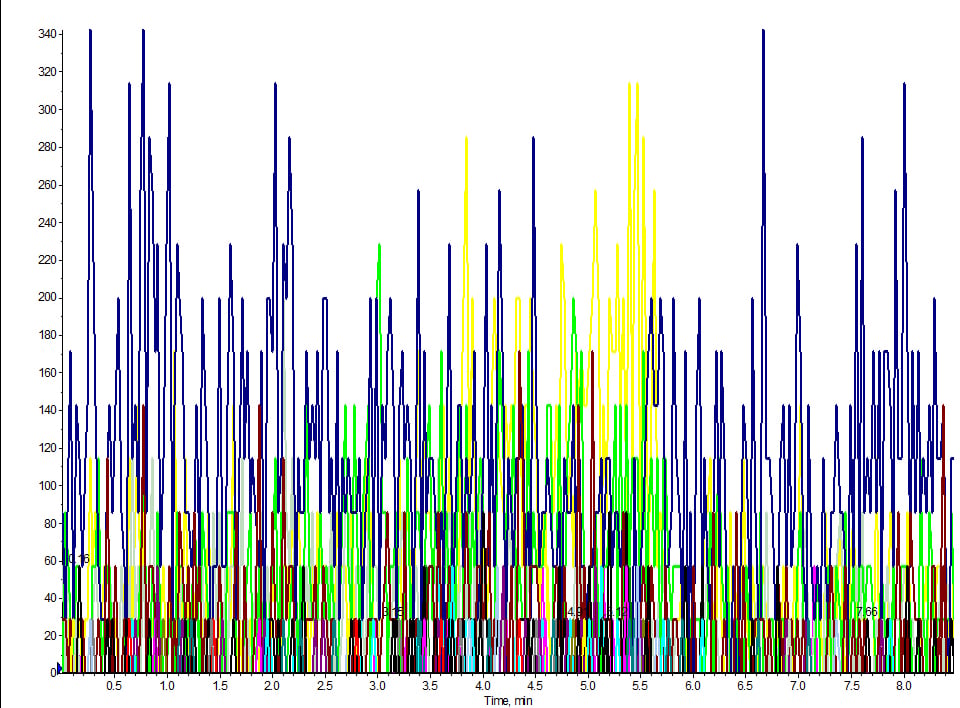
Task: Click the y-axis value '40'
Action: pyautogui.click(x=50, y=598)
